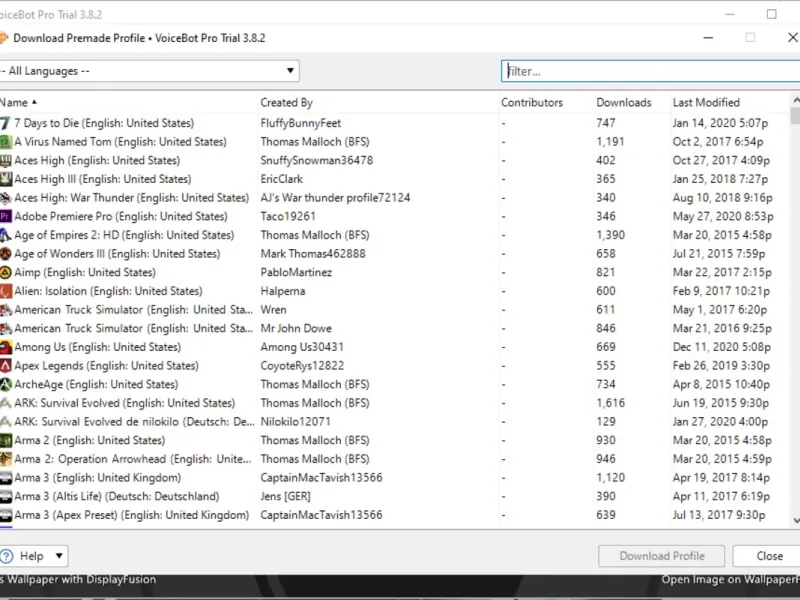Click the Close button

[768, 556]
